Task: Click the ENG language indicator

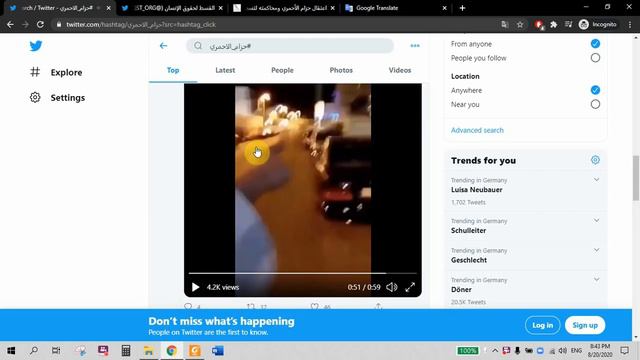Action: pyautogui.click(x=576, y=351)
